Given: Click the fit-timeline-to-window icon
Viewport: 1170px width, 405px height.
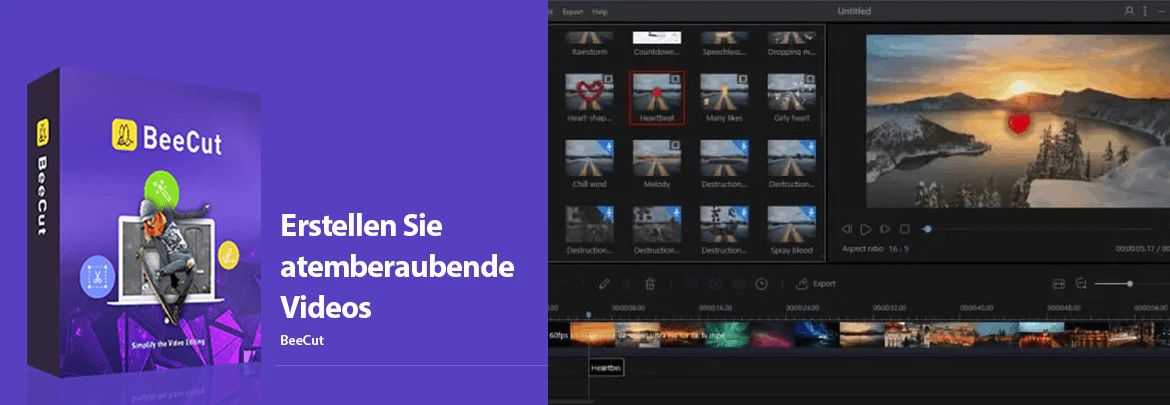Looking at the screenshot, I should click(1058, 284).
